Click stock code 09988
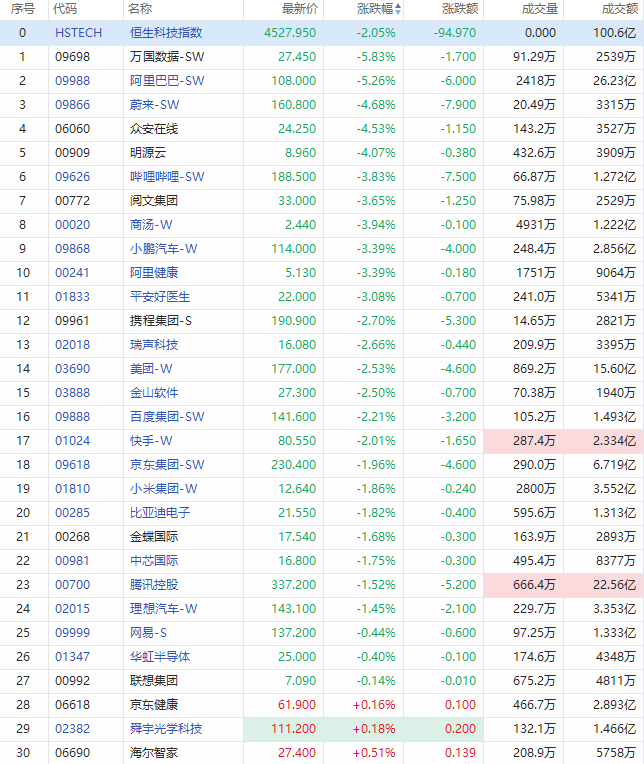This screenshot has height=764, width=644. tap(73, 80)
